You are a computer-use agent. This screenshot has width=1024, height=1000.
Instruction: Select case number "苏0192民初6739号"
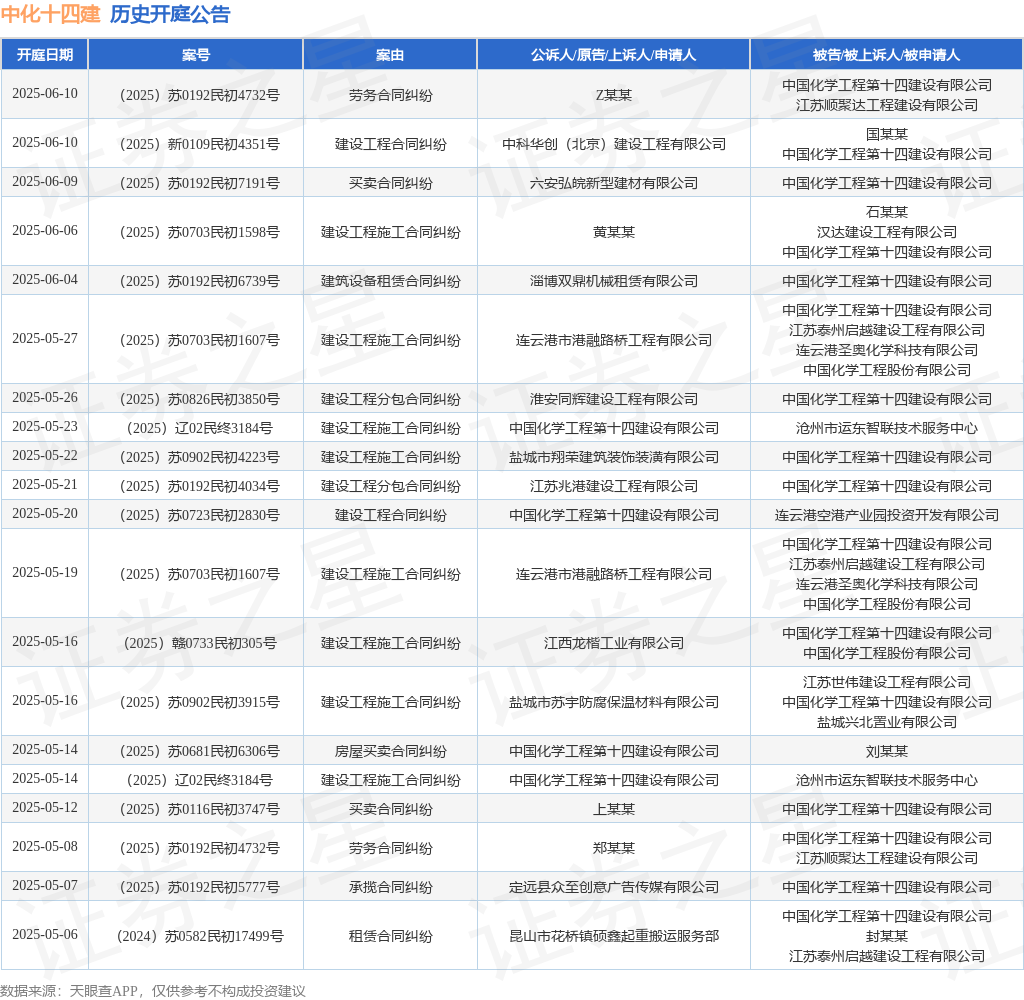tap(223, 282)
